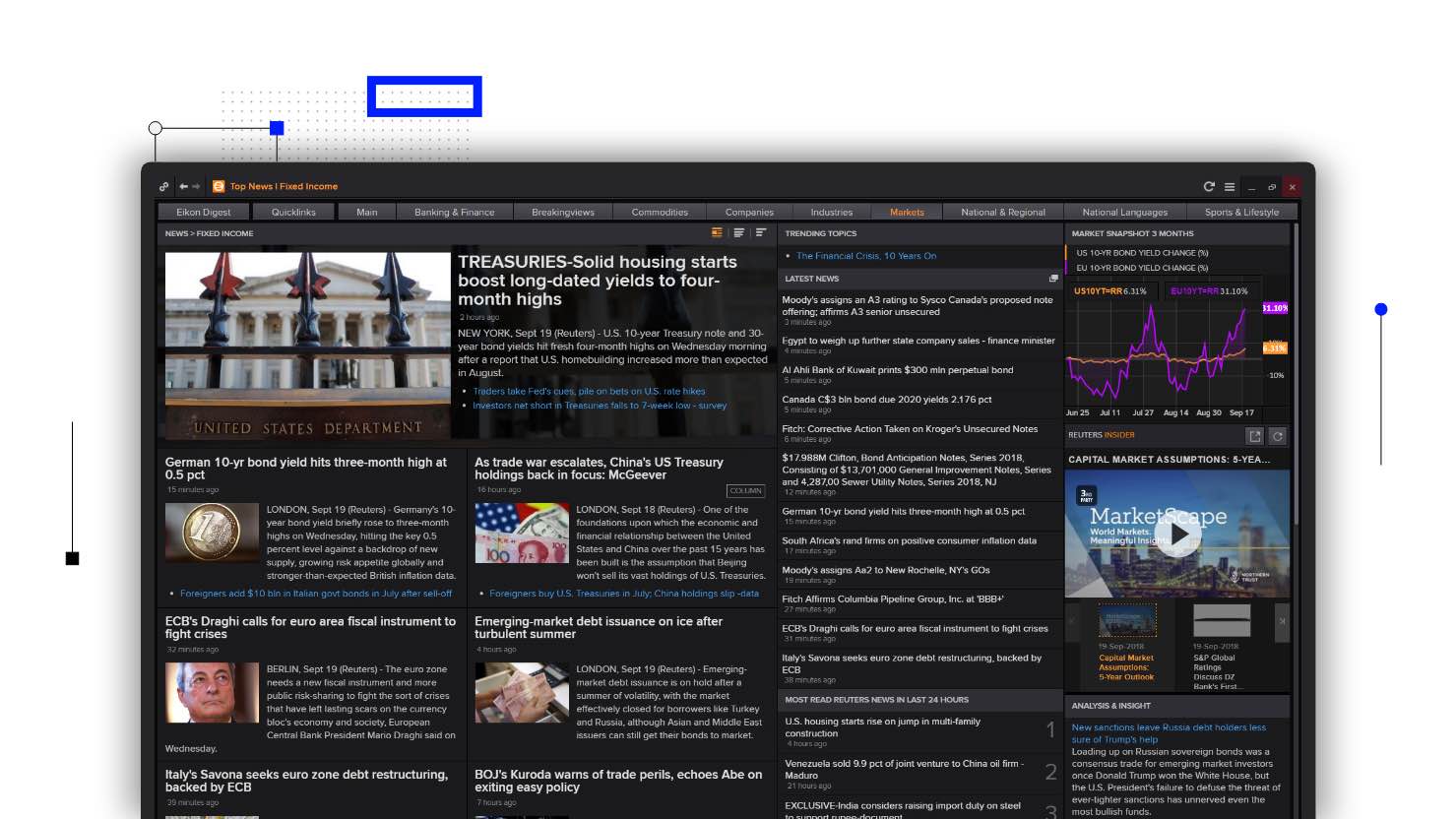Viewport: 1456px width, 819px height.
Task: Open China's US Treasury McGeever column
Action: (599, 469)
